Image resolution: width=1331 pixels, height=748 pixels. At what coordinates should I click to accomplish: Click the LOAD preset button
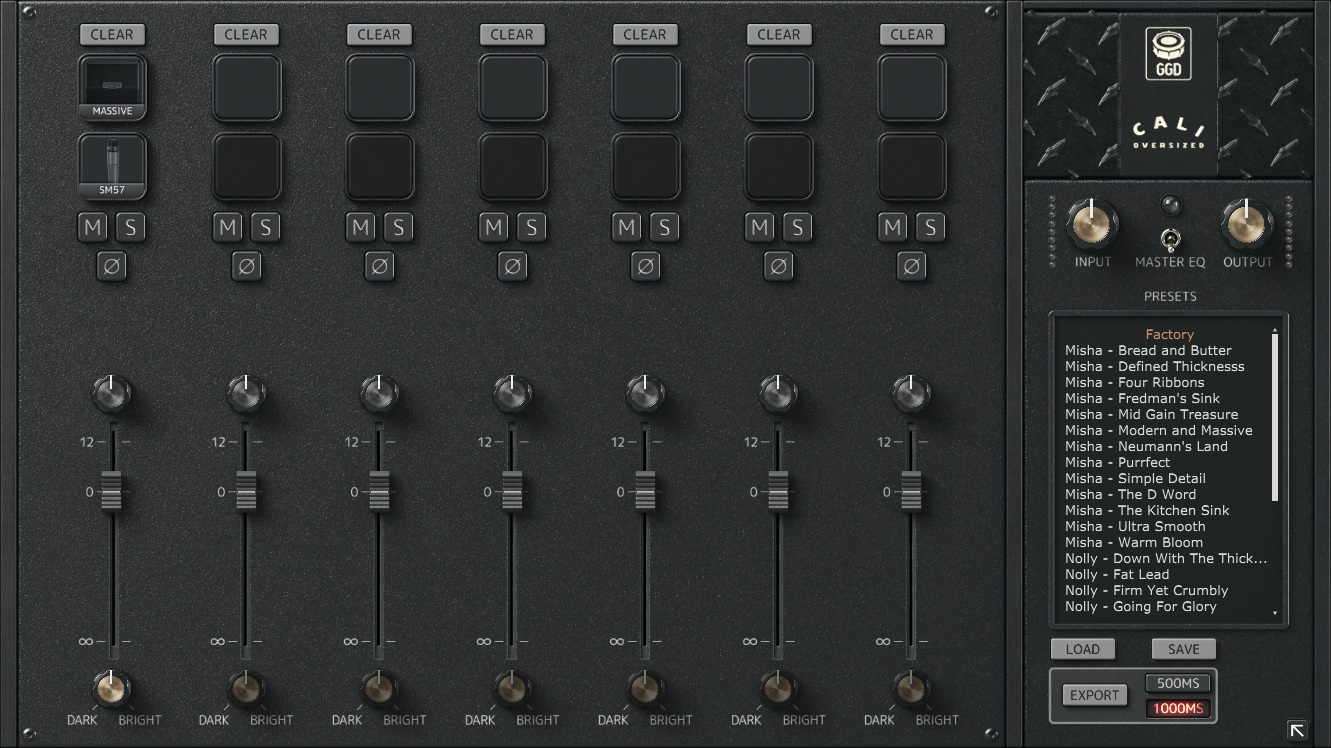click(x=1083, y=649)
